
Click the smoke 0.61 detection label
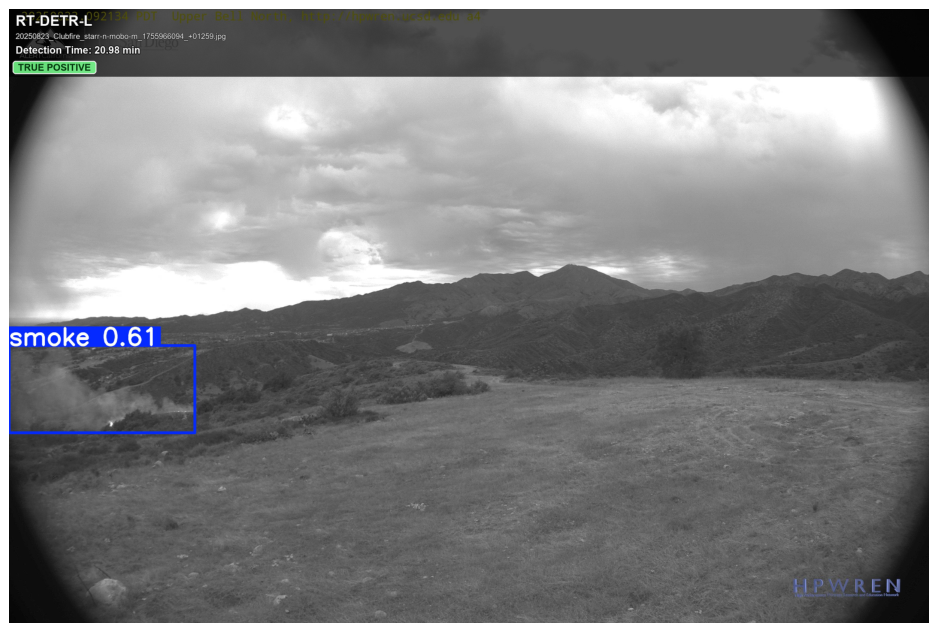pos(84,337)
